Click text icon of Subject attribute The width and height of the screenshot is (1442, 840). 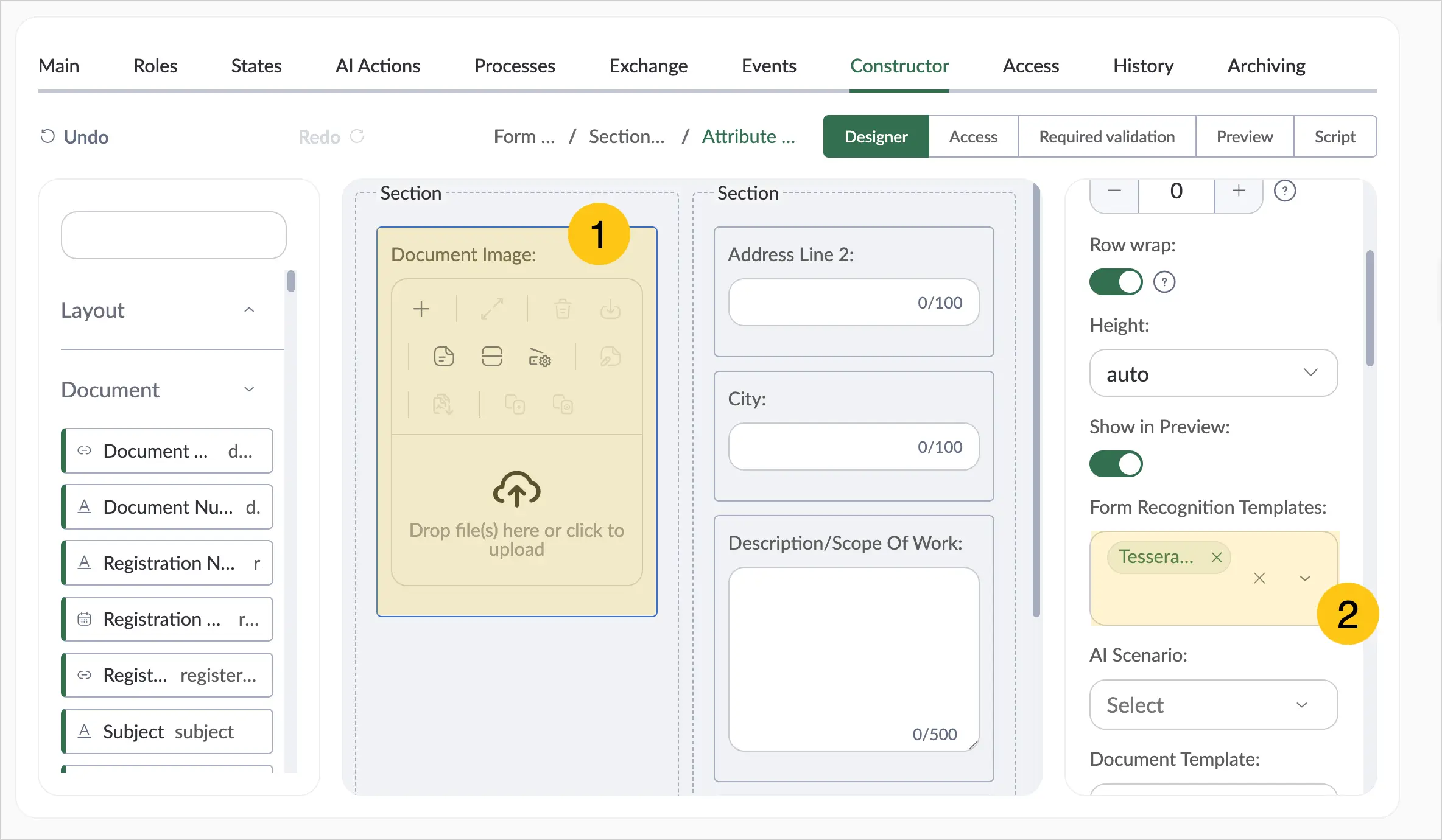(x=85, y=731)
